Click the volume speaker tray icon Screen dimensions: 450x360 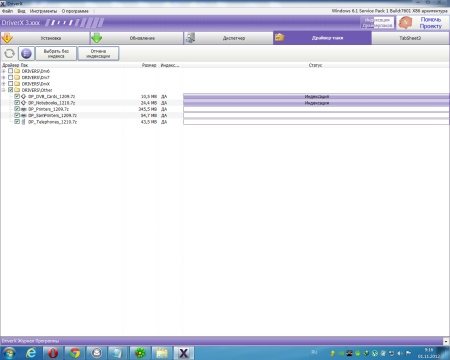[399, 353]
